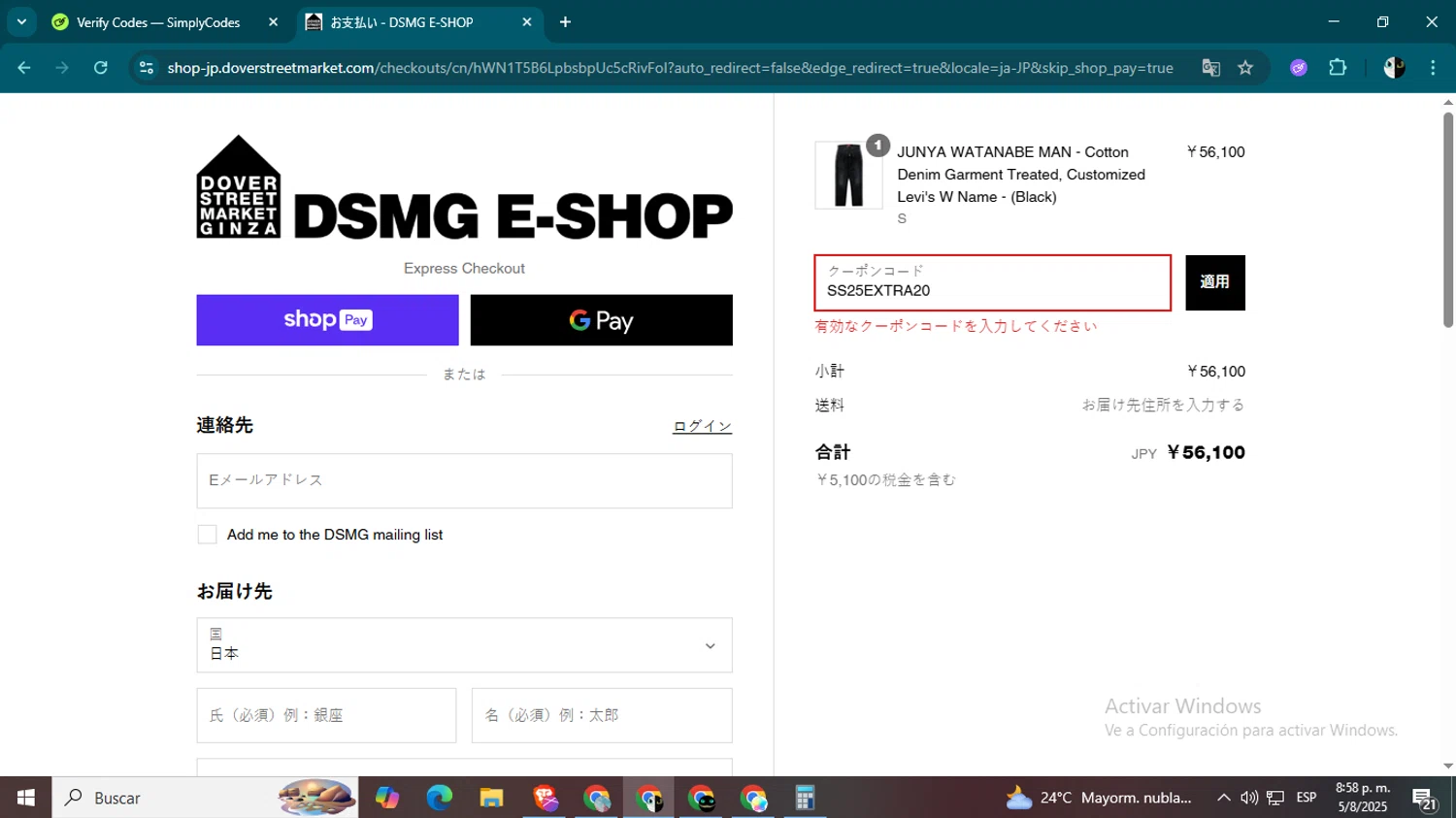Focus the 名 first name field
The width and height of the screenshot is (1456, 818).
[x=602, y=715]
